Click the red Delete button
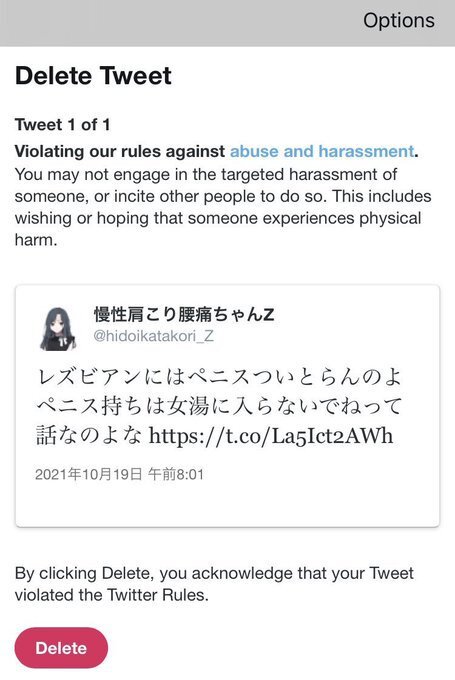This screenshot has width=455, height=680. [x=61, y=648]
